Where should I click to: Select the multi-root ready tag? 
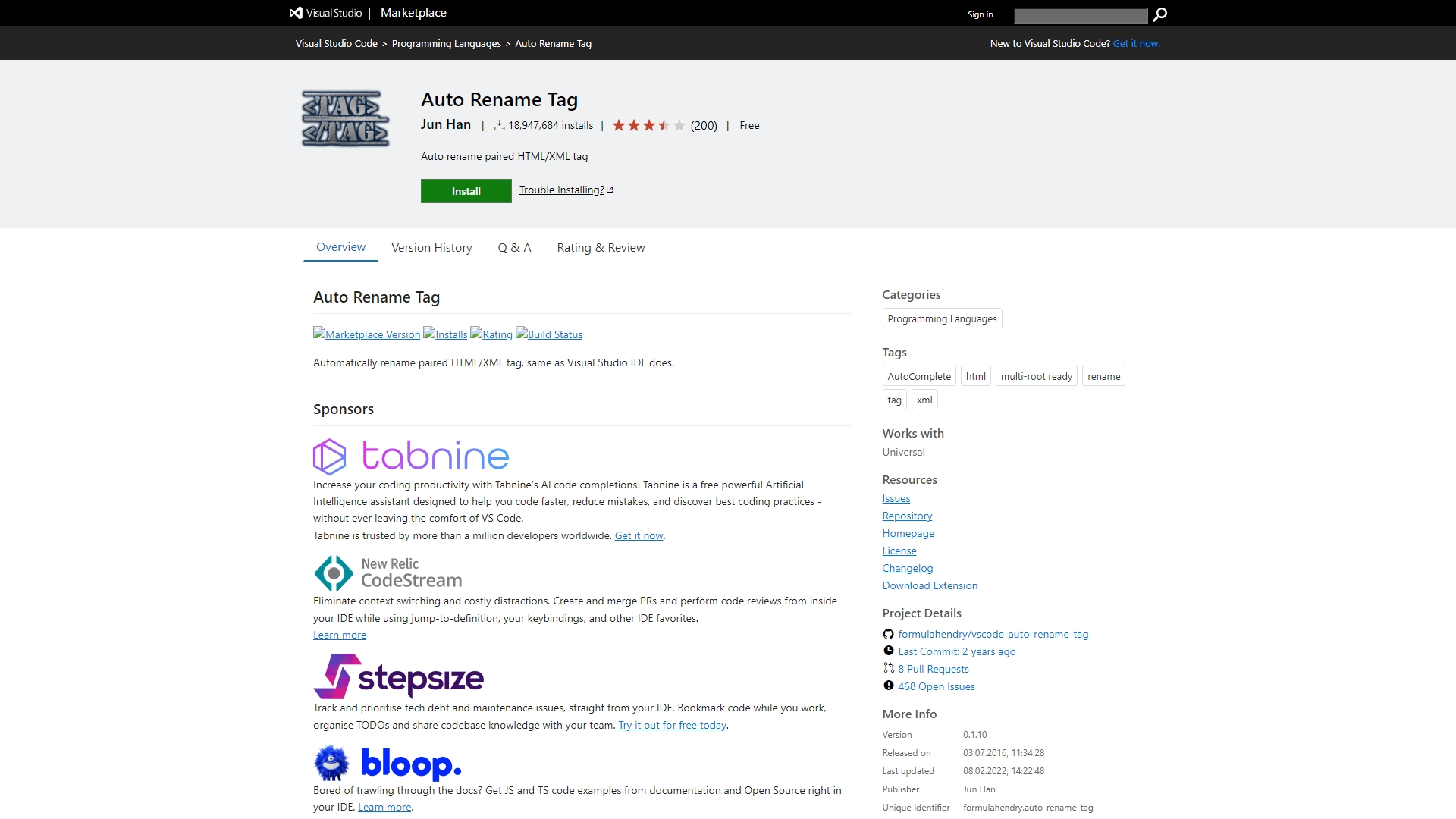(x=1037, y=376)
